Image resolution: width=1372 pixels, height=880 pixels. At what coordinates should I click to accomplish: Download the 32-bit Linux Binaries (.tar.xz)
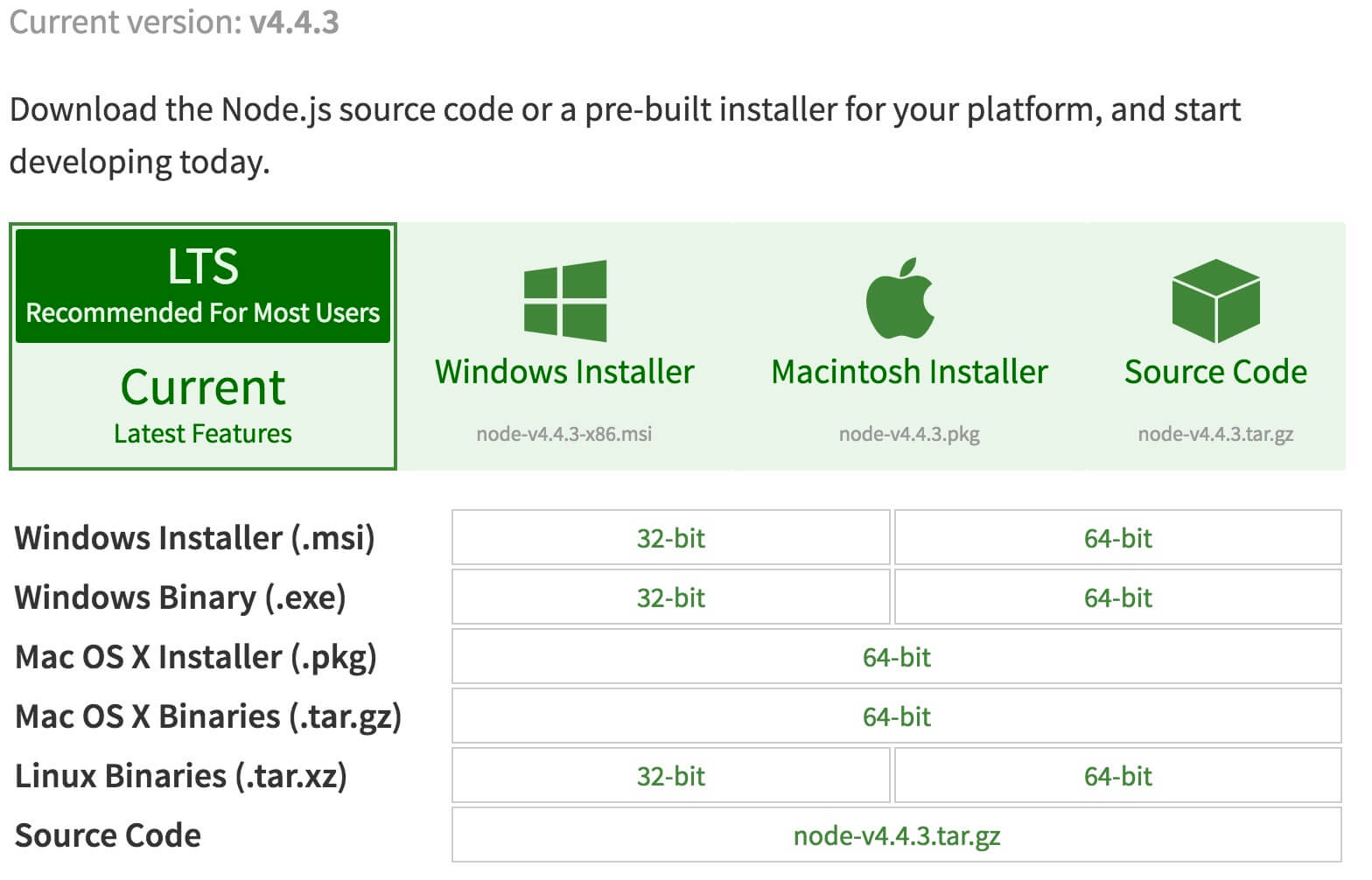tap(670, 775)
